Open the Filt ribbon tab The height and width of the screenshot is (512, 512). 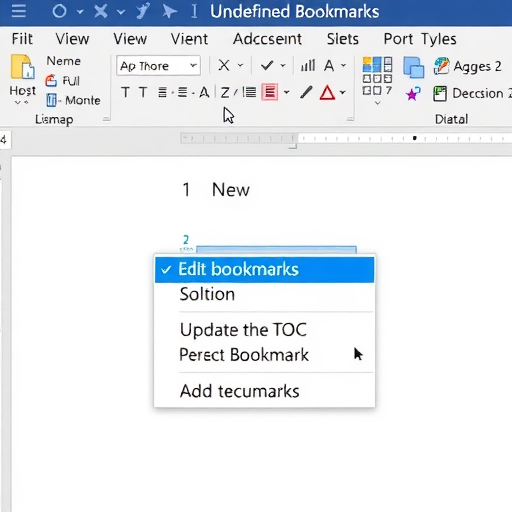pyautogui.click(x=22, y=39)
